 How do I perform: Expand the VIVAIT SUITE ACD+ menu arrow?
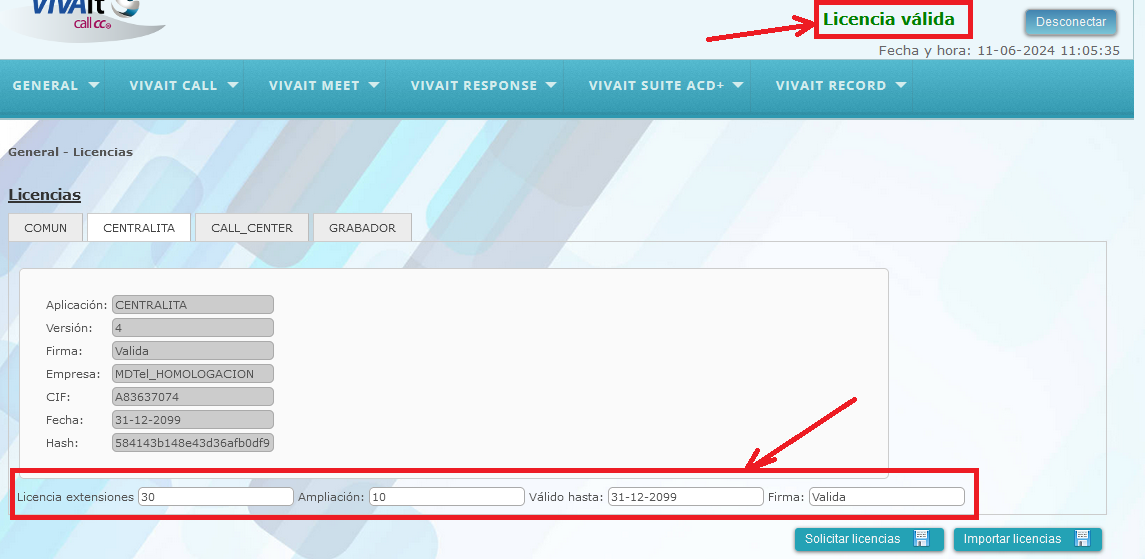tap(738, 85)
